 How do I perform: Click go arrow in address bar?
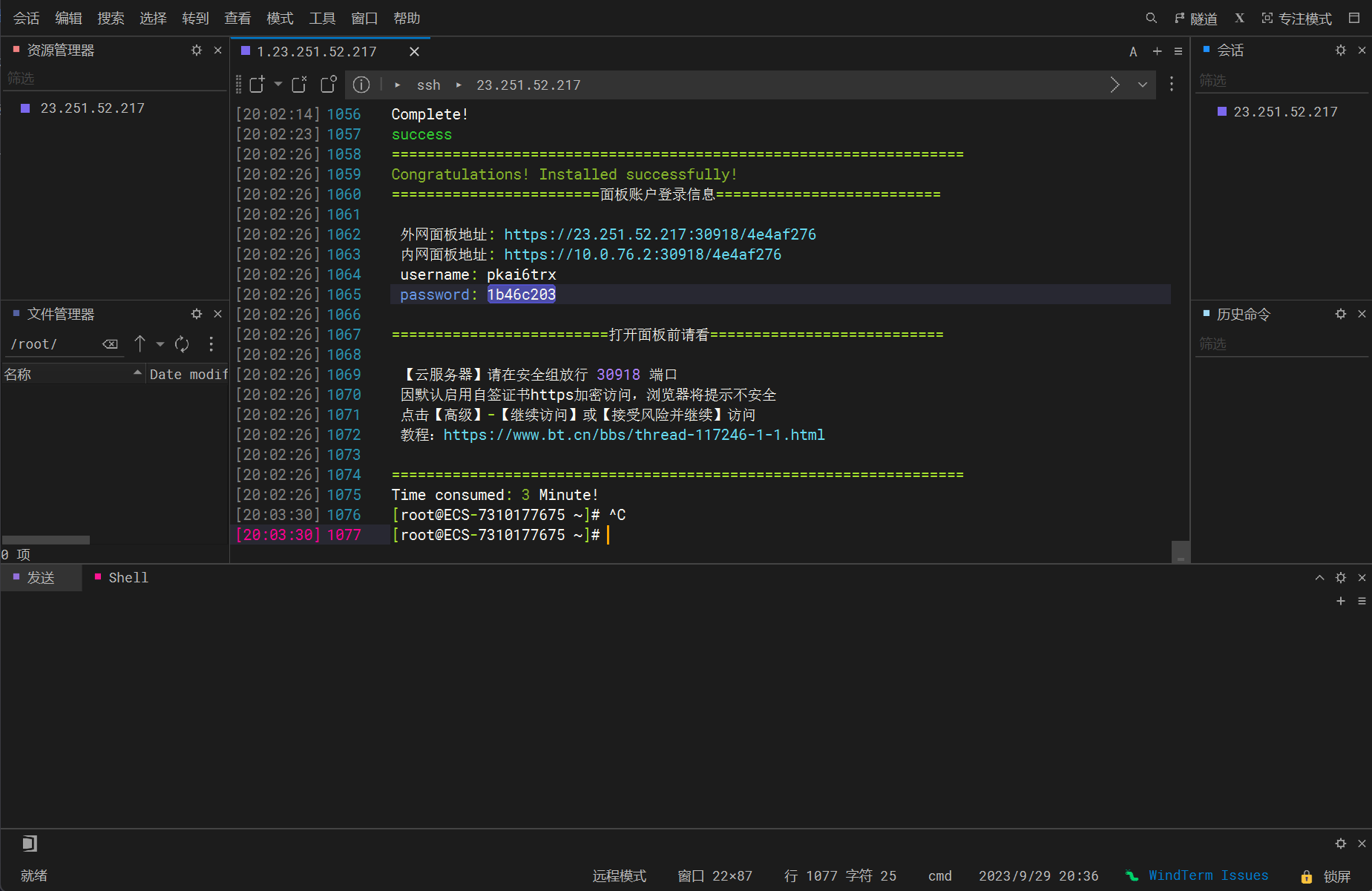tap(1115, 85)
